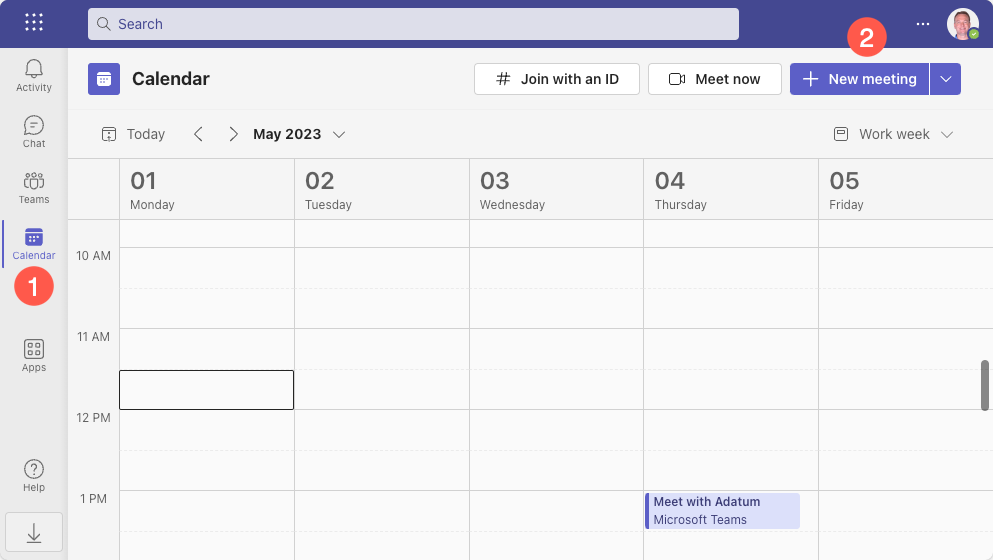Image resolution: width=993 pixels, height=560 pixels.
Task: Expand the New meeting dropdown arrow
Action: coord(946,79)
